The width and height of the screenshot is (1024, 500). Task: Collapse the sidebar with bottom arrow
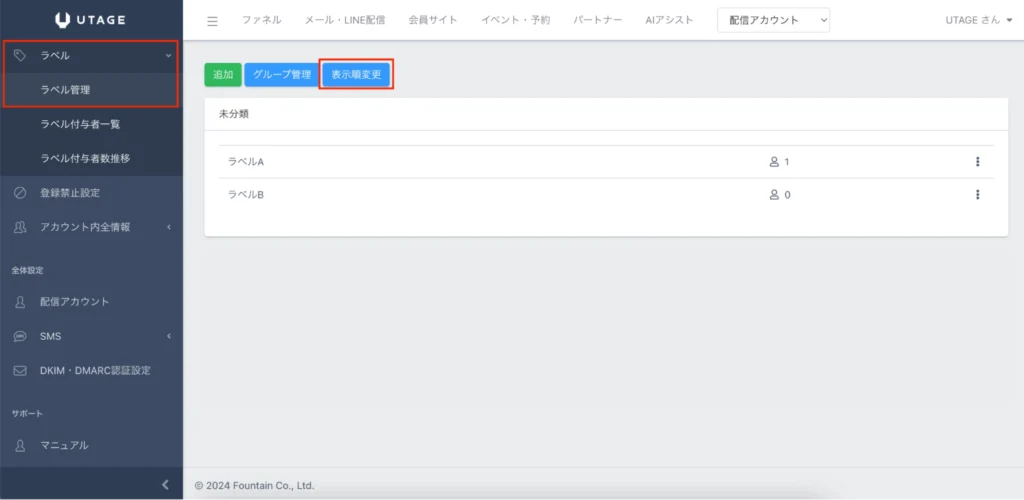(x=165, y=484)
